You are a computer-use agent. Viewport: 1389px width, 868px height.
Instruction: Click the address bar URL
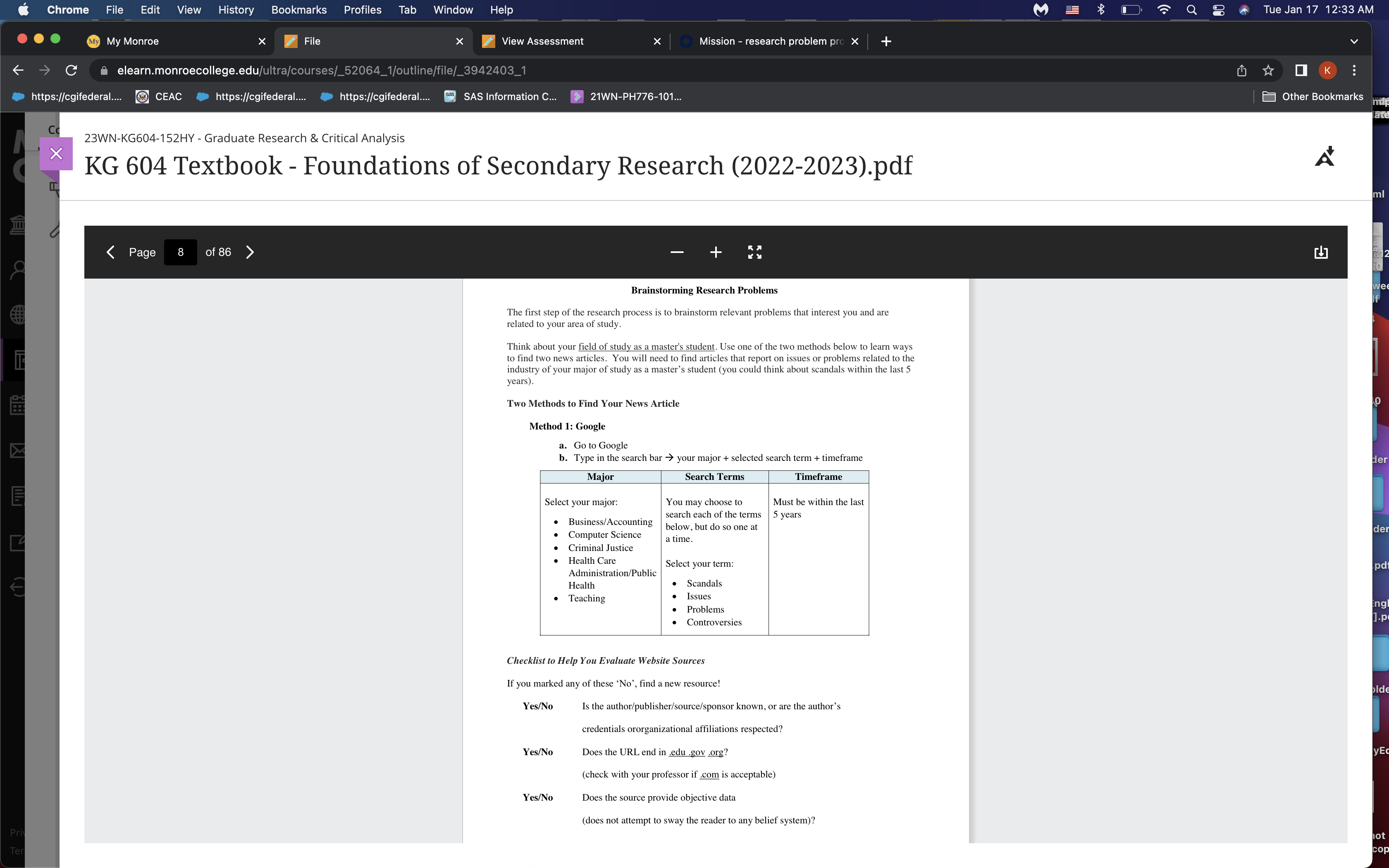tap(322, 70)
